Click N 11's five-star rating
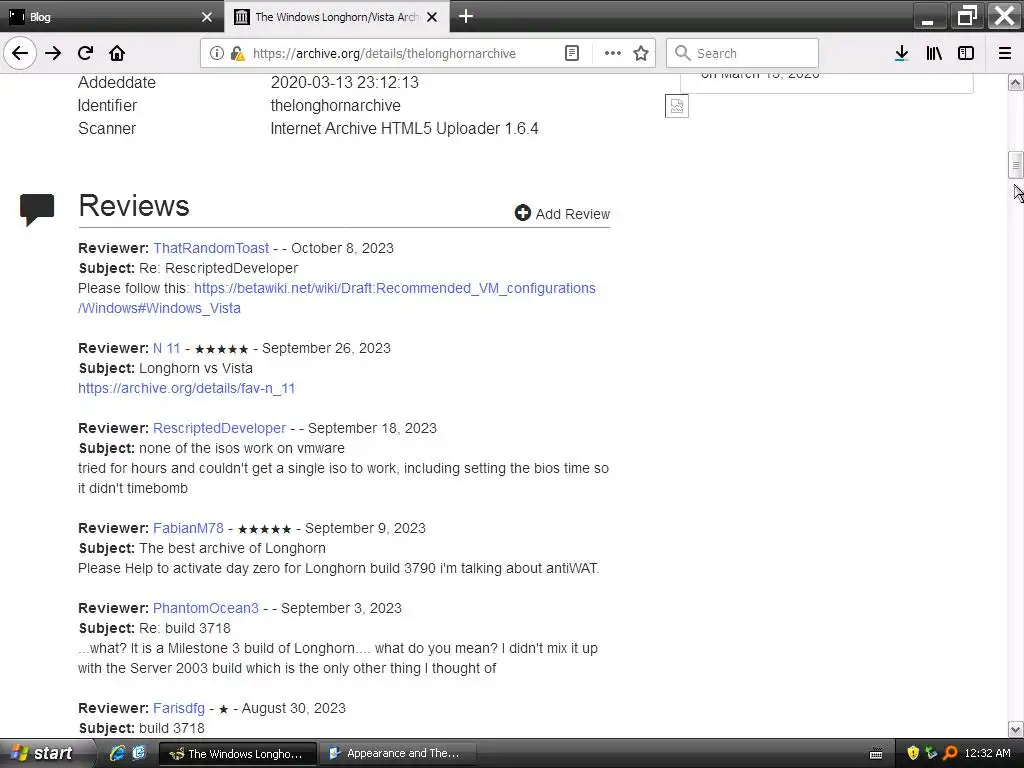This screenshot has height=768, width=1024. click(x=221, y=349)
